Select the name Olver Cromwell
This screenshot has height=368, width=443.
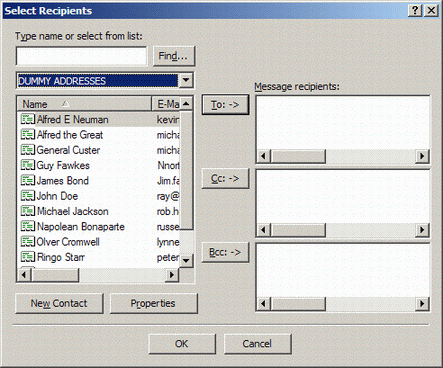point(68,242)
